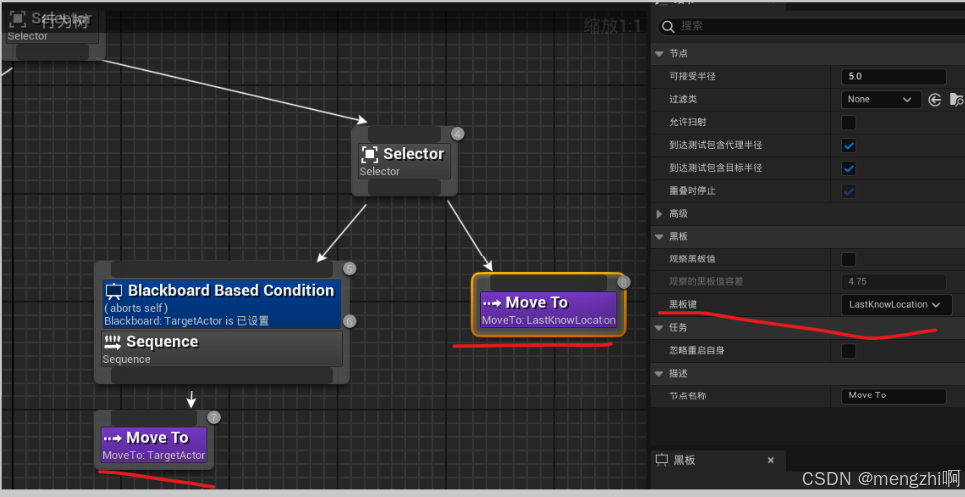965x497 pixels.
Task: Enable the 观察黑板值 checkbox
Action: click(x=849, y=259)
